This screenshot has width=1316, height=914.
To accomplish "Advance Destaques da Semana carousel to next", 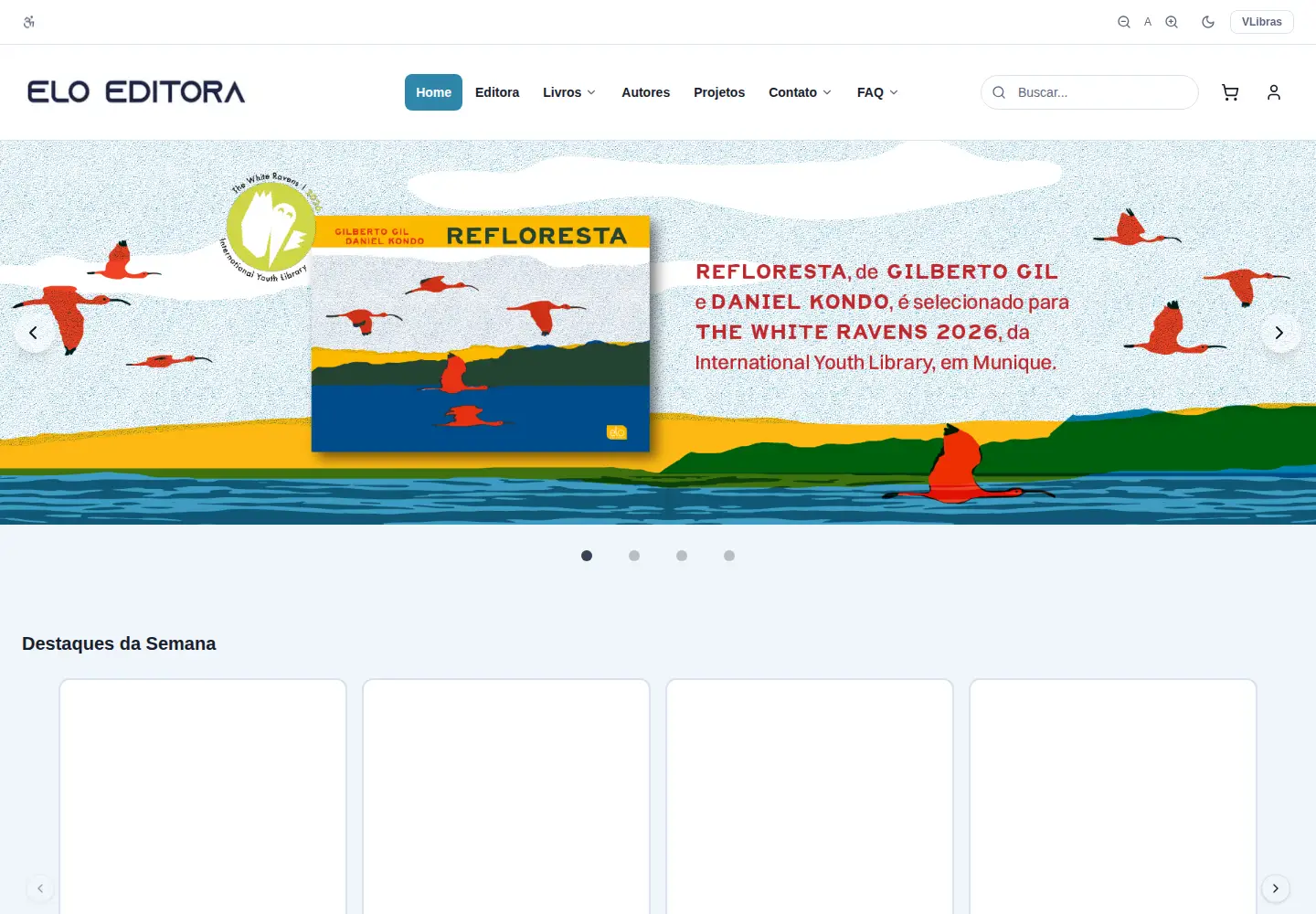I will (x=1276, y=888).
